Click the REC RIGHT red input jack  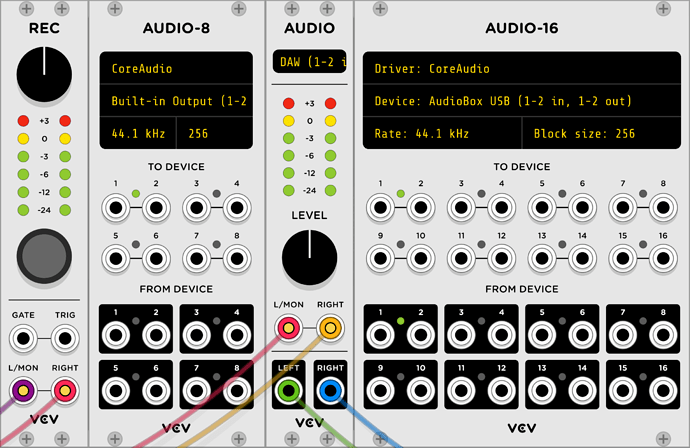click(x=65, y=391)
